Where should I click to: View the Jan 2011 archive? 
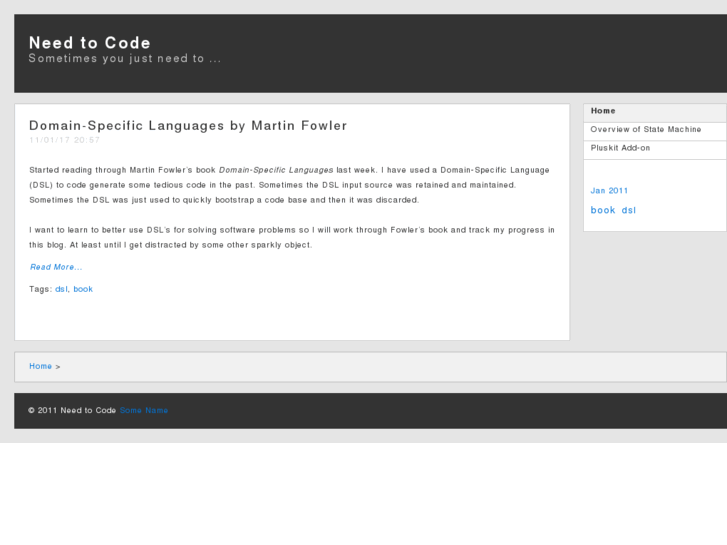(x=609, y=191)
